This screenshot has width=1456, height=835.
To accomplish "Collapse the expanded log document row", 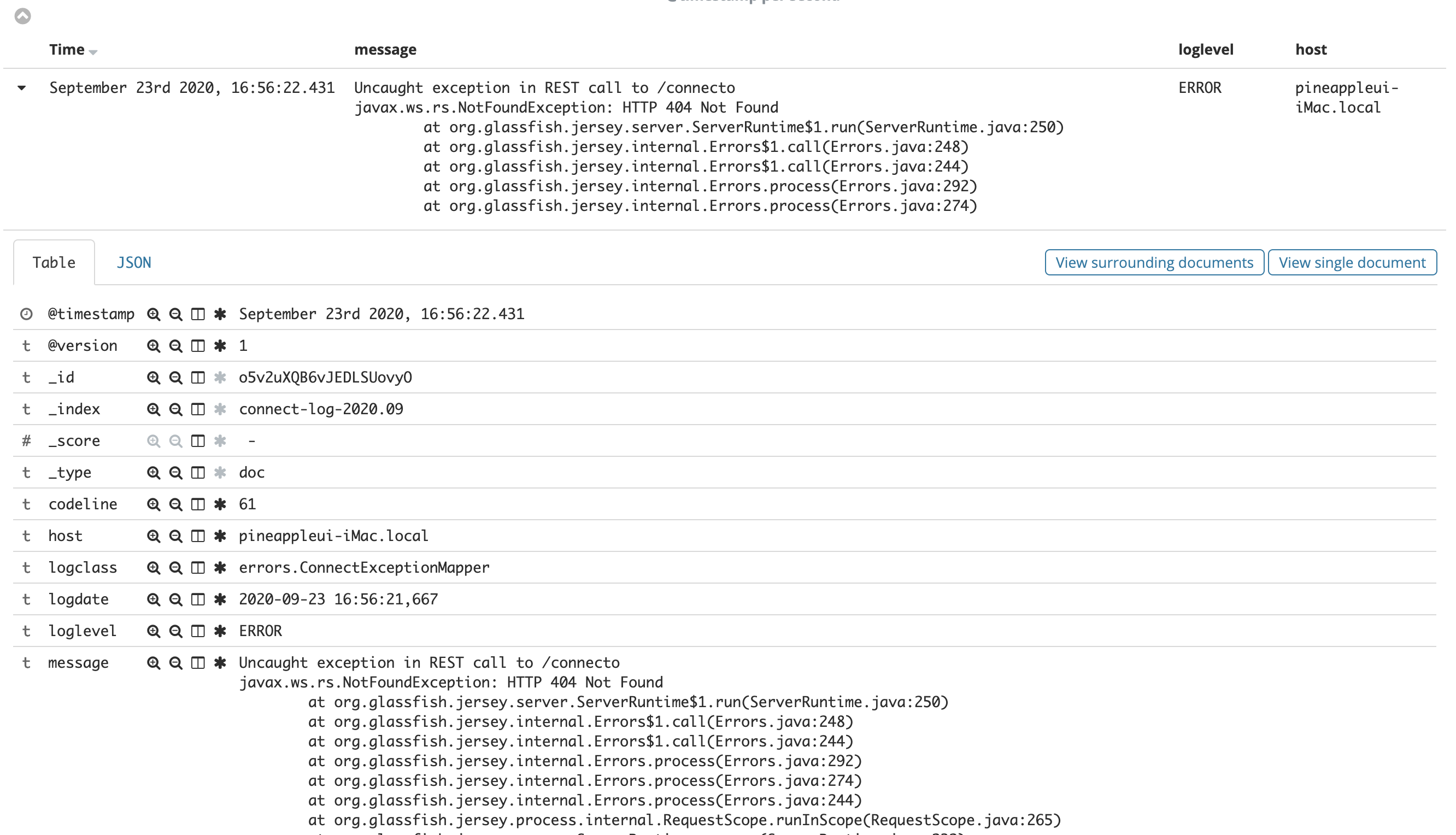I will point(22,89).
